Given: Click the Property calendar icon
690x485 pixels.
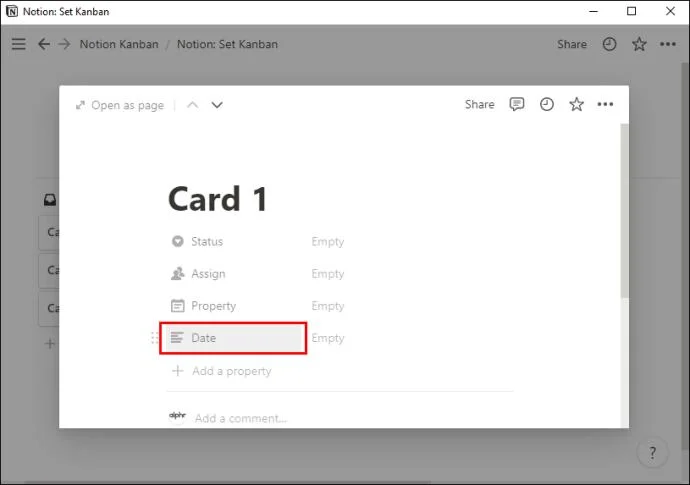Looking at the screenshot, I should pyautogui.click(x=177, y=305).
